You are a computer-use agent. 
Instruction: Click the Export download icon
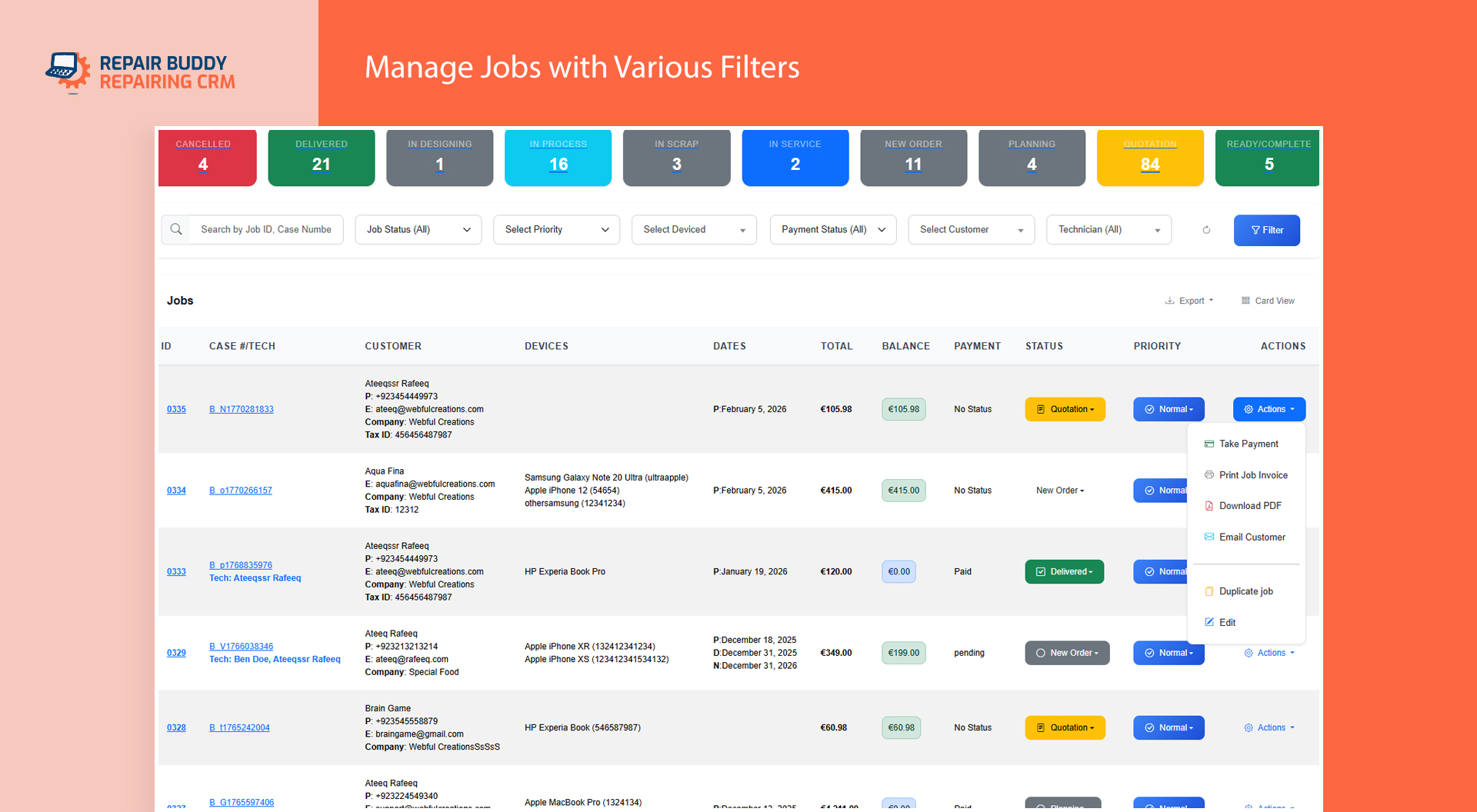(x=1169, y=301)
